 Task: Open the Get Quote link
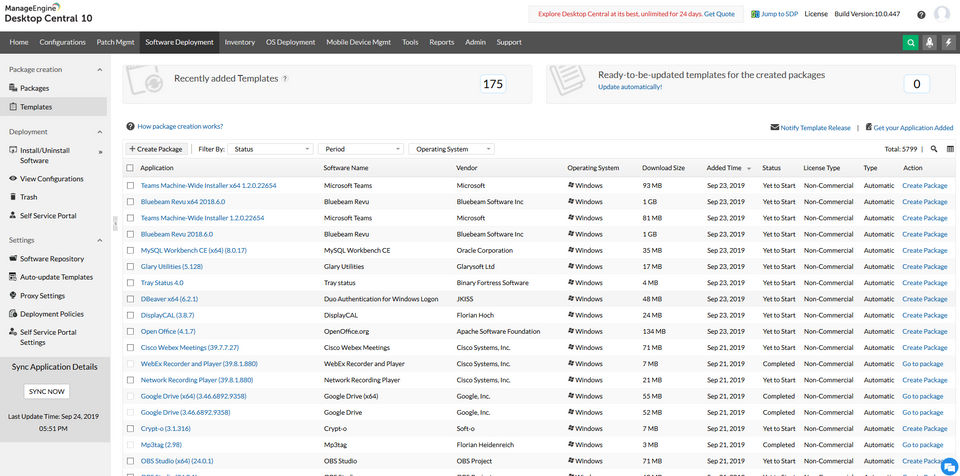point(719,13)
